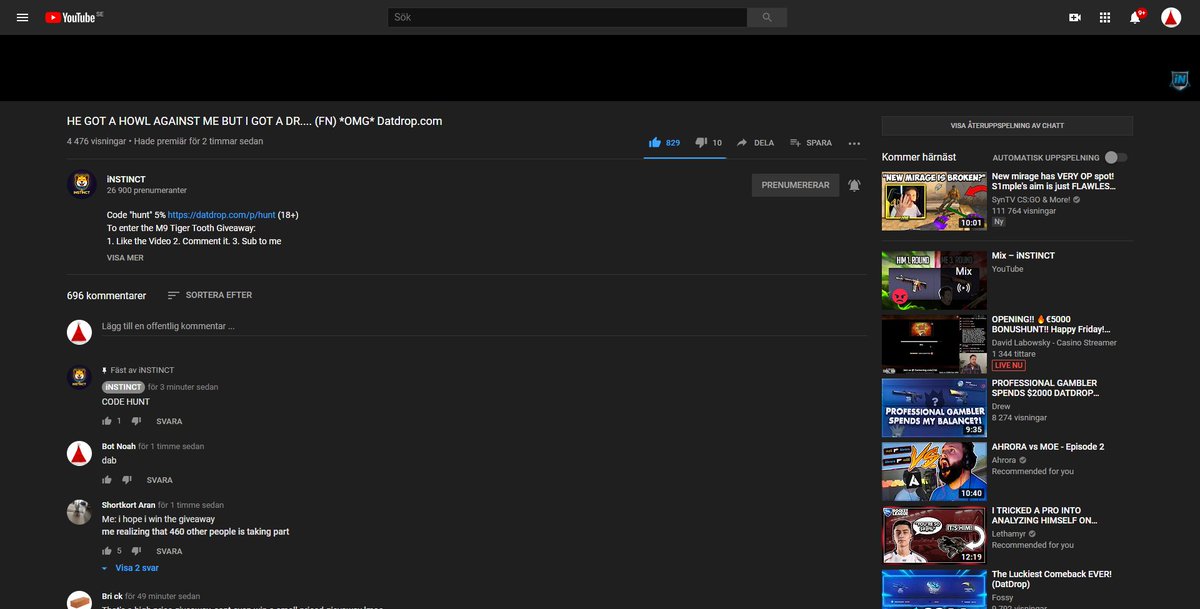
Task: Open New mirage VERY OP spot thumbnail
Action: click(934, 200)
